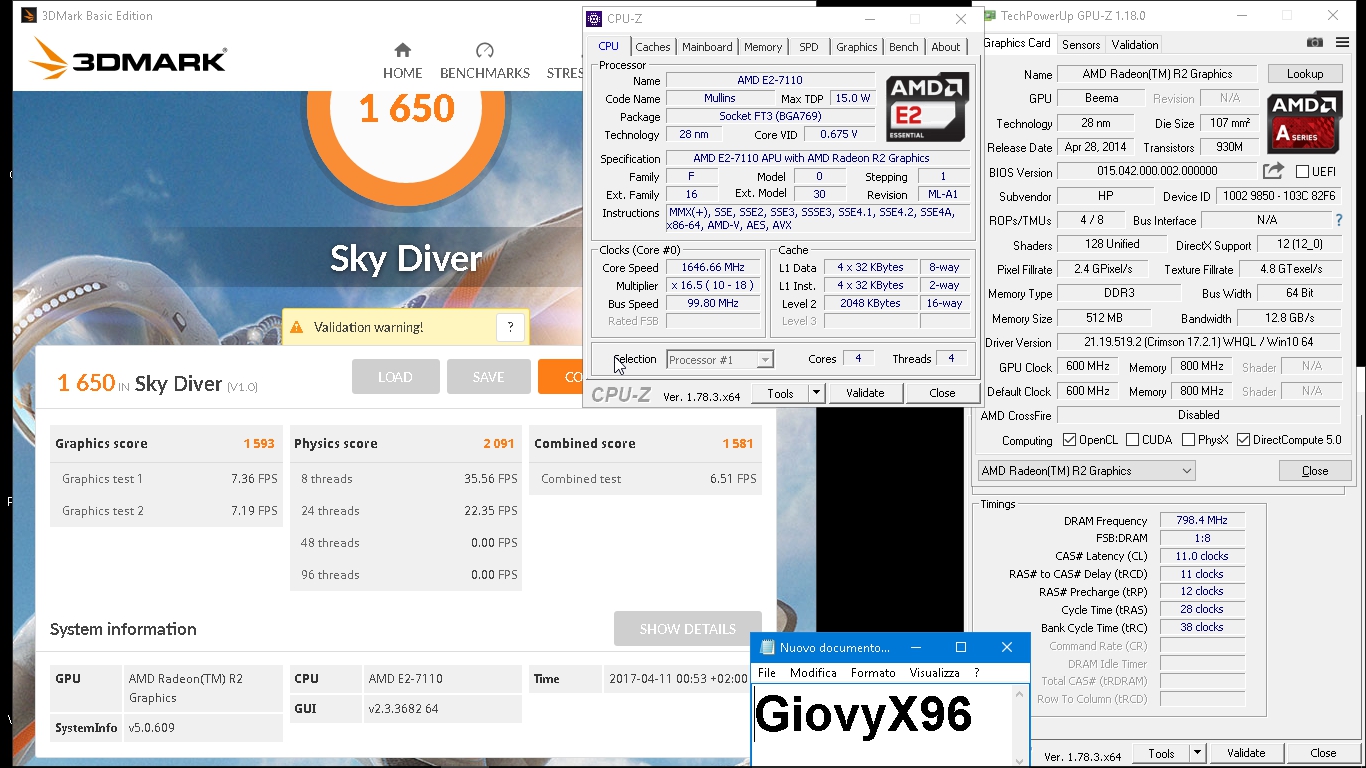Click the Notepad title bar document icon
1366x768 pixels.
(x=767, y=647)
